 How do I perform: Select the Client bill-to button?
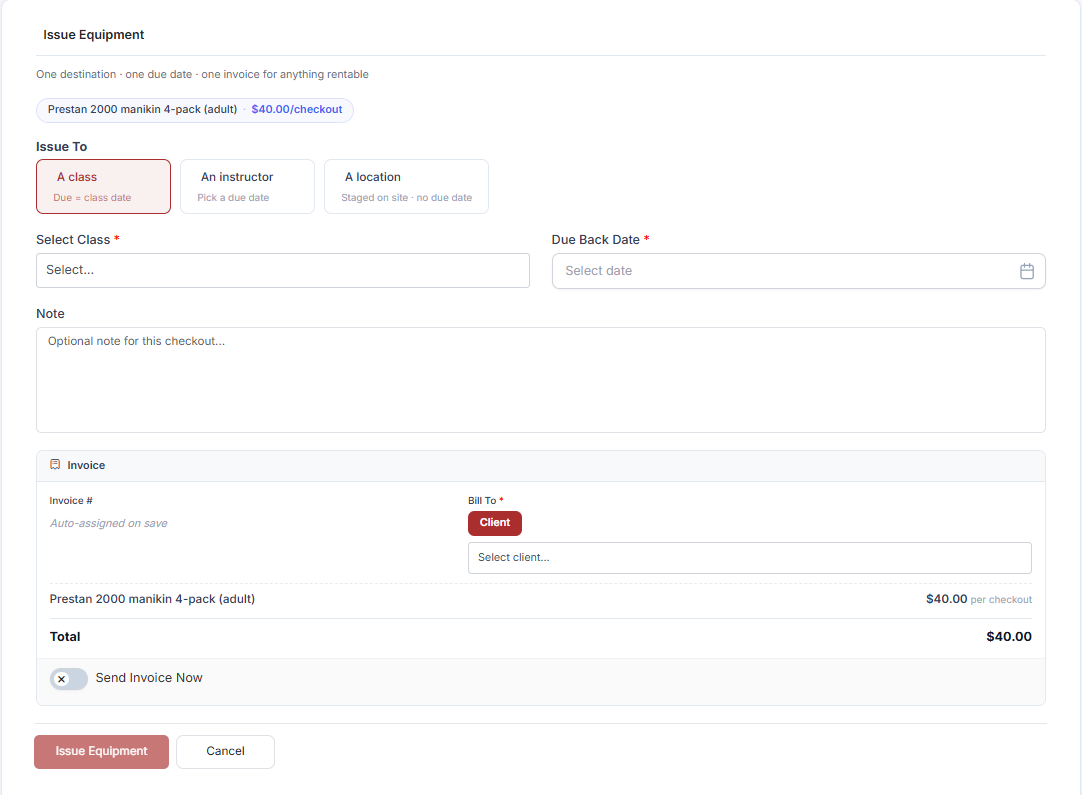click(495, 522)
